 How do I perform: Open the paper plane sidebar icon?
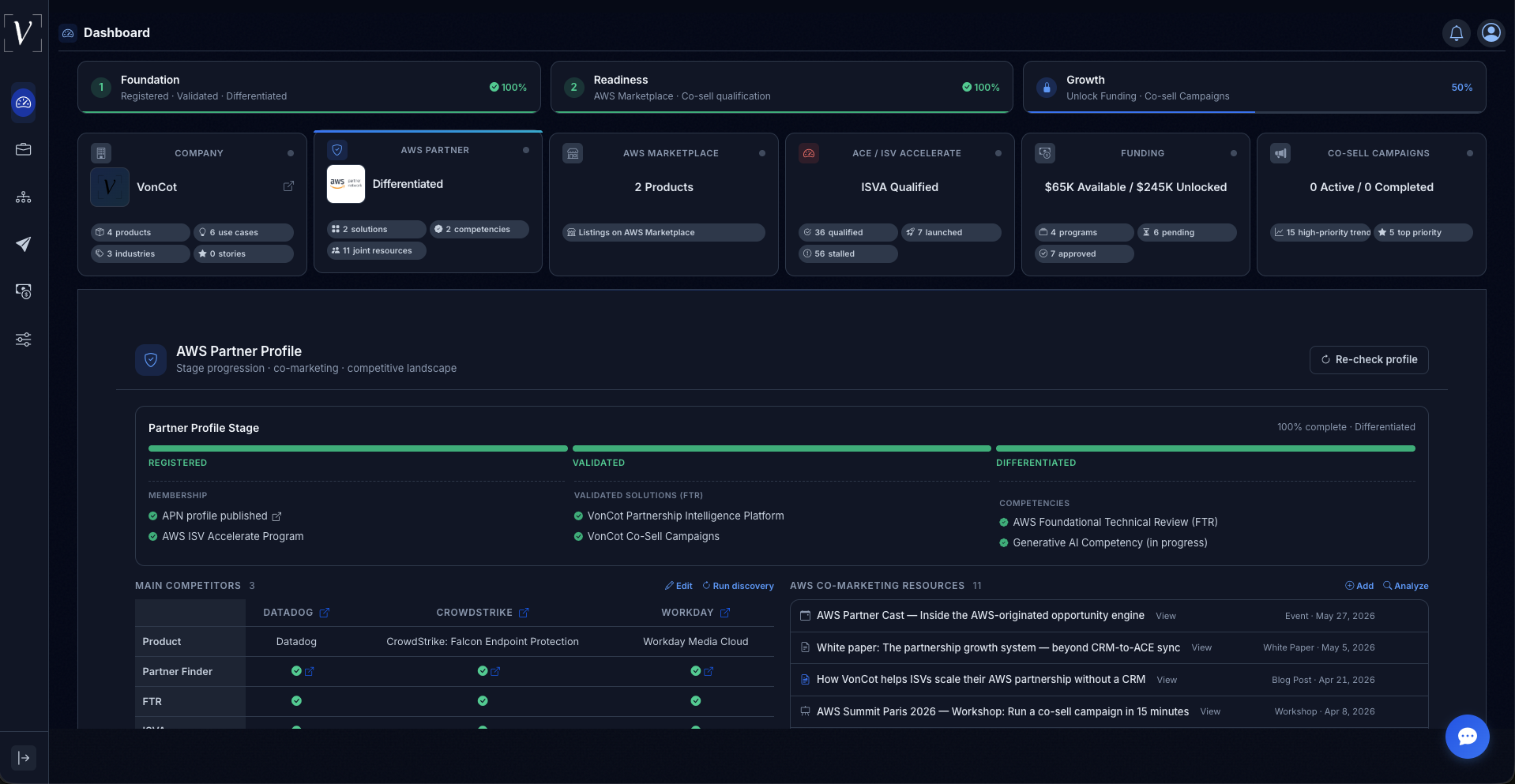[24, 244]
